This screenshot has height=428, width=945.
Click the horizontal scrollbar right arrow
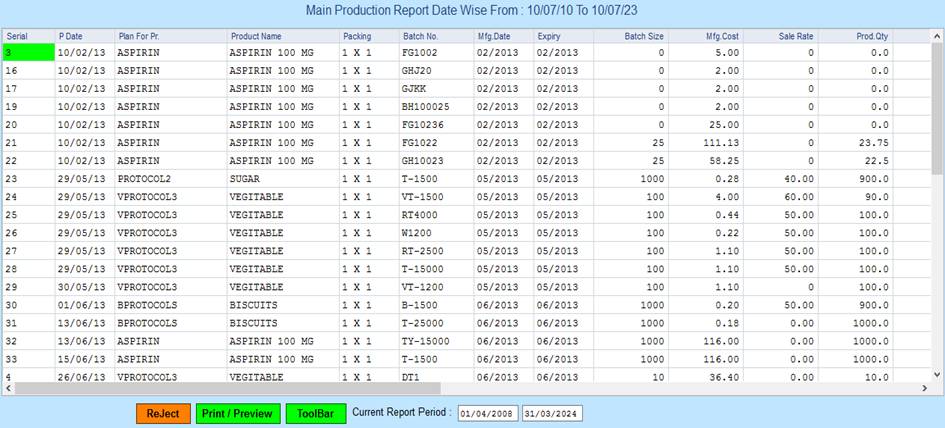coord(925,387)
